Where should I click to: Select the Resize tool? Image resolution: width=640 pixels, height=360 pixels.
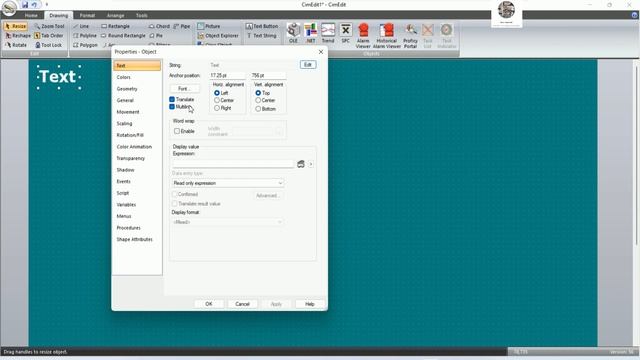[16, 26]
